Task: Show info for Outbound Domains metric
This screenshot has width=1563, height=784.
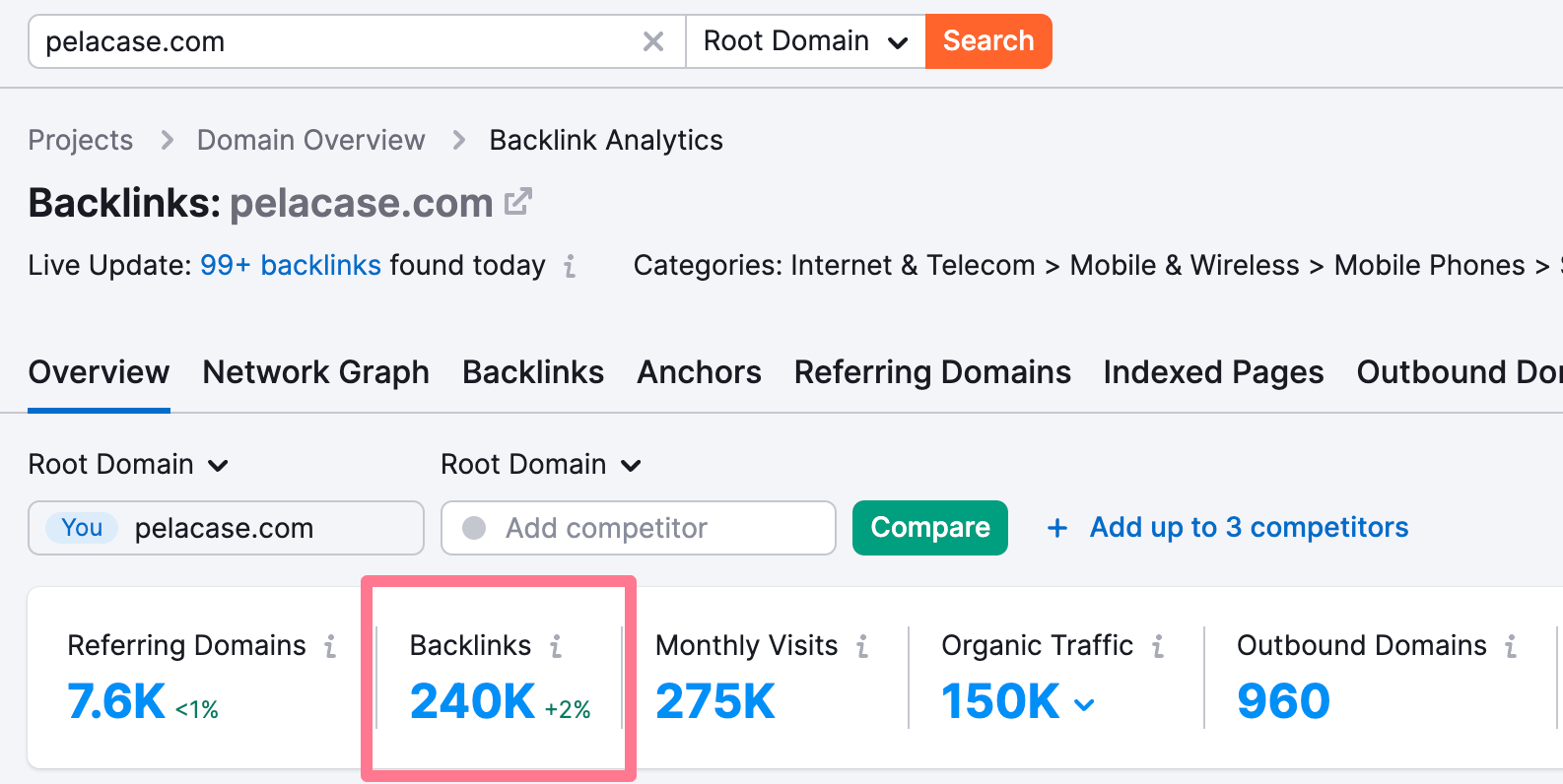Action: point(1511,646)
